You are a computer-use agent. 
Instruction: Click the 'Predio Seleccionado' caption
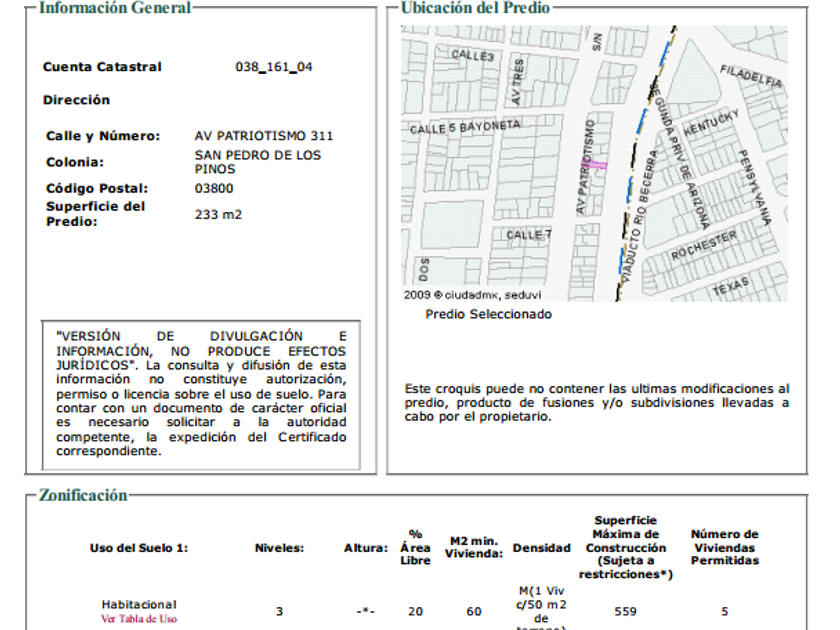[489, 314]
